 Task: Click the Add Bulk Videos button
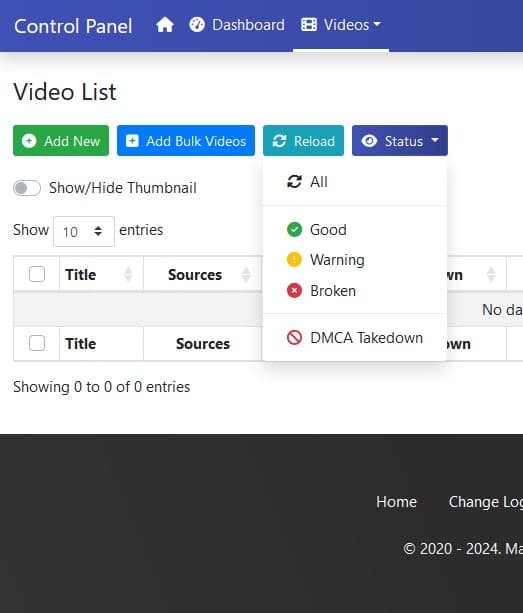tap(186, 141)
